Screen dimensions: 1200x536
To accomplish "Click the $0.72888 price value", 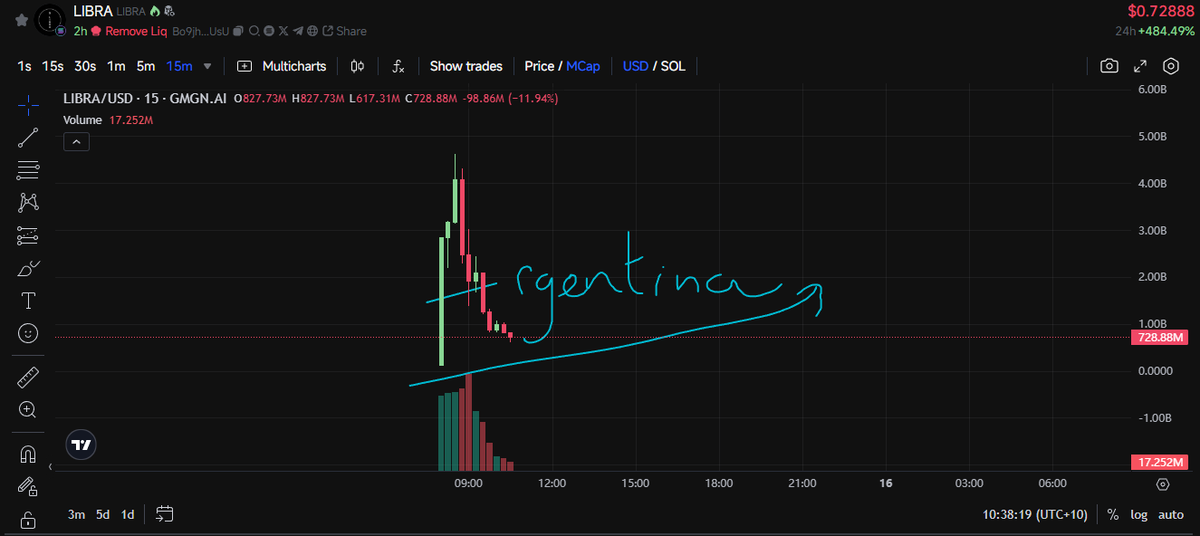I will [x=1159, y=11].
